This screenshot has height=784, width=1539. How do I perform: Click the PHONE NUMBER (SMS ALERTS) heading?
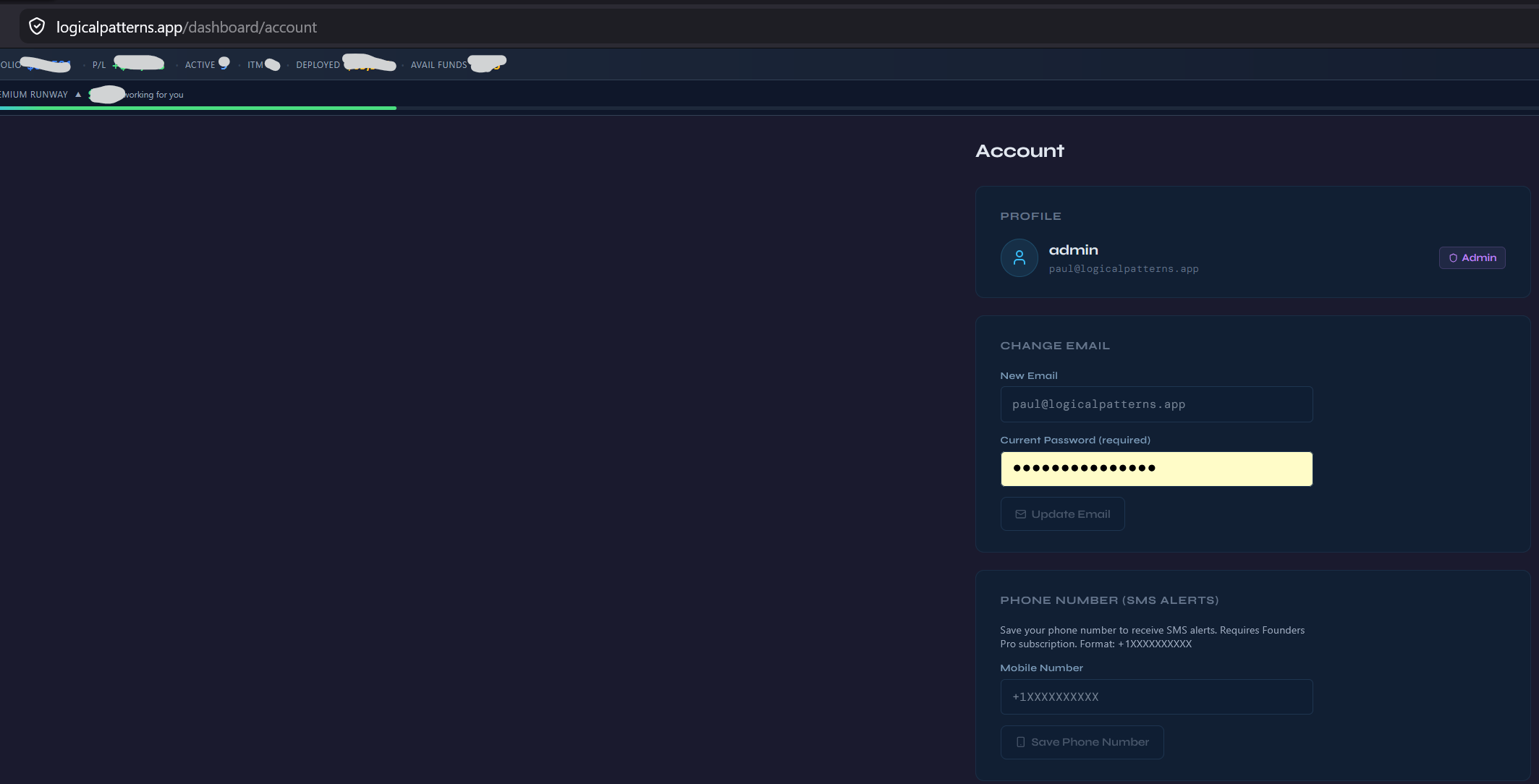[x=1109, y=600]
